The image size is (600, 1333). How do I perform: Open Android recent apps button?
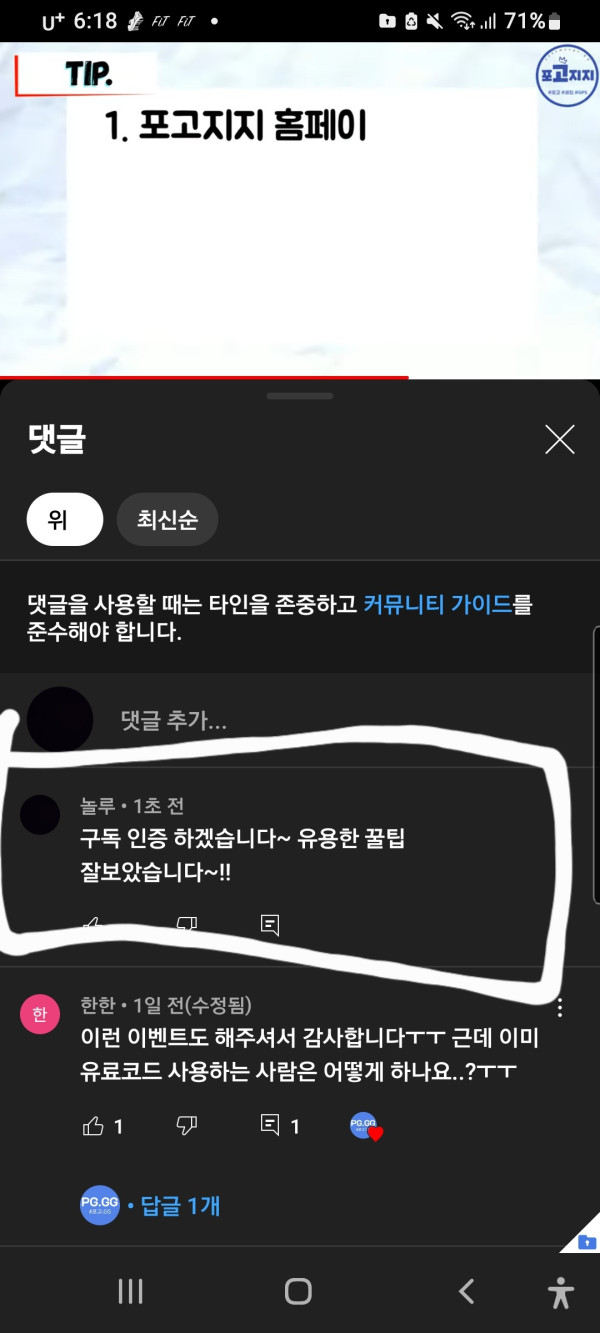click(131, 1291)
